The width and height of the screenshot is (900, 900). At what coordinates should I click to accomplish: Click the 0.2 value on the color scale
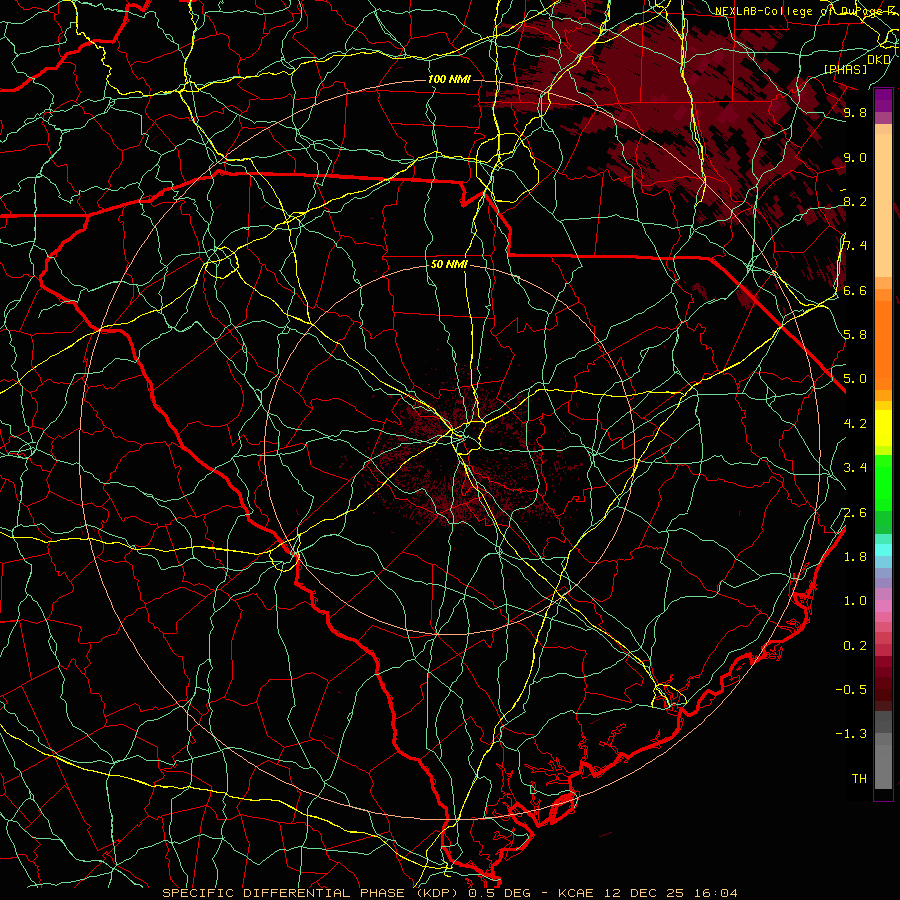(x=855, y=646)
